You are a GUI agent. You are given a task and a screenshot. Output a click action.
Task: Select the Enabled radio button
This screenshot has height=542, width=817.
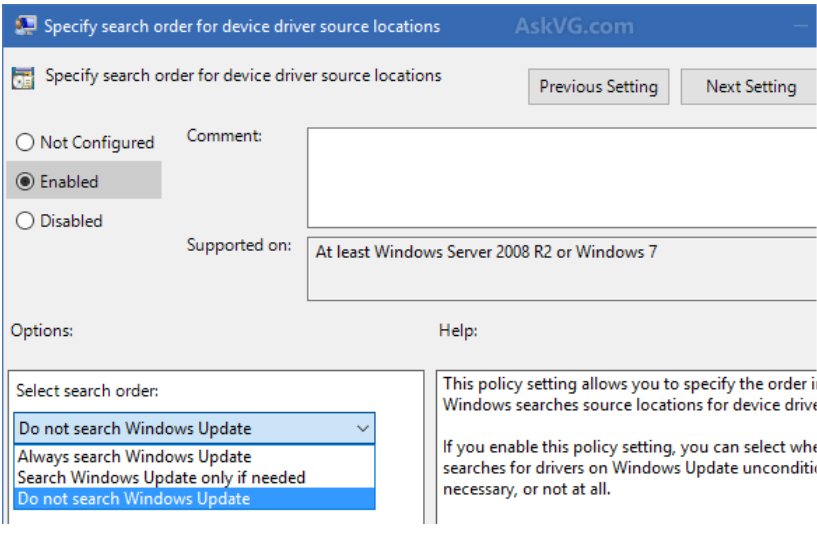click(x=25, y=182)
